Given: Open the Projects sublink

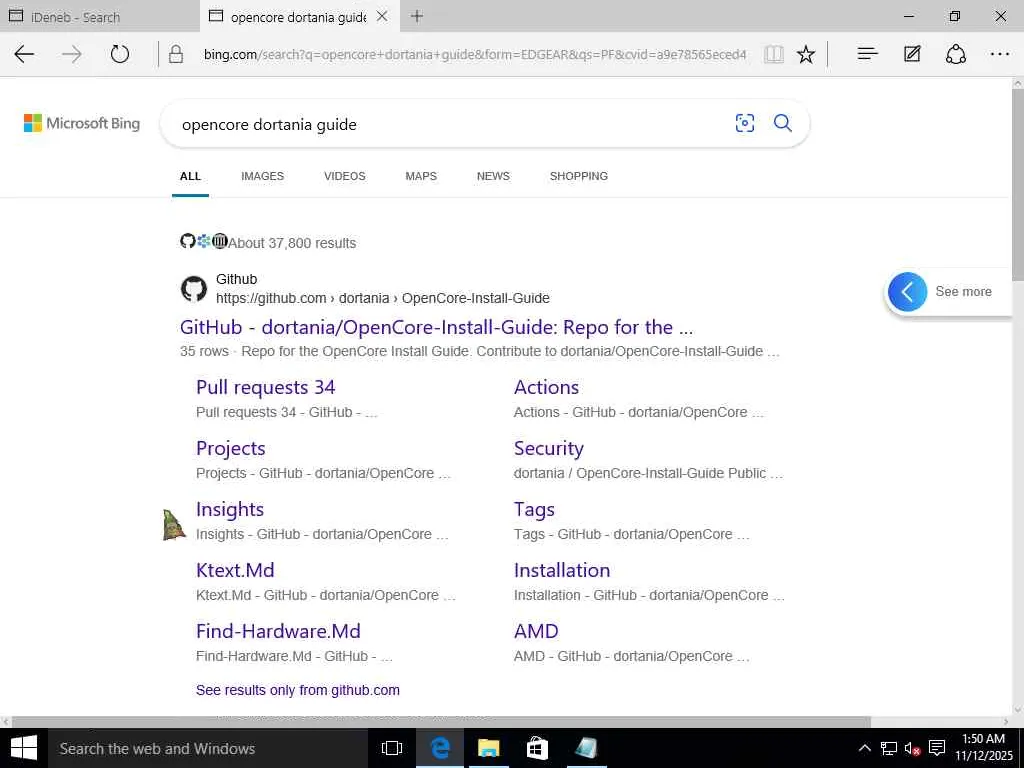Looking at the screenshot, I should [x=231, y=449].
